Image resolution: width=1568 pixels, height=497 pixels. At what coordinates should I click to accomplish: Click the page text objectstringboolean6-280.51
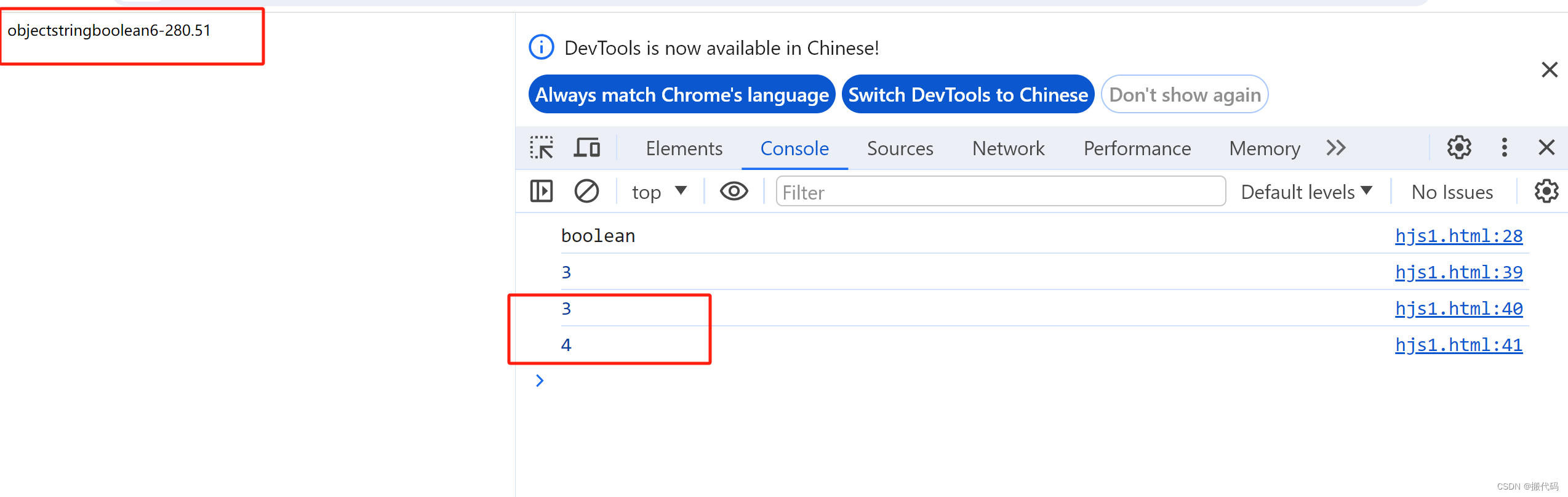click(x=109, y=30)
